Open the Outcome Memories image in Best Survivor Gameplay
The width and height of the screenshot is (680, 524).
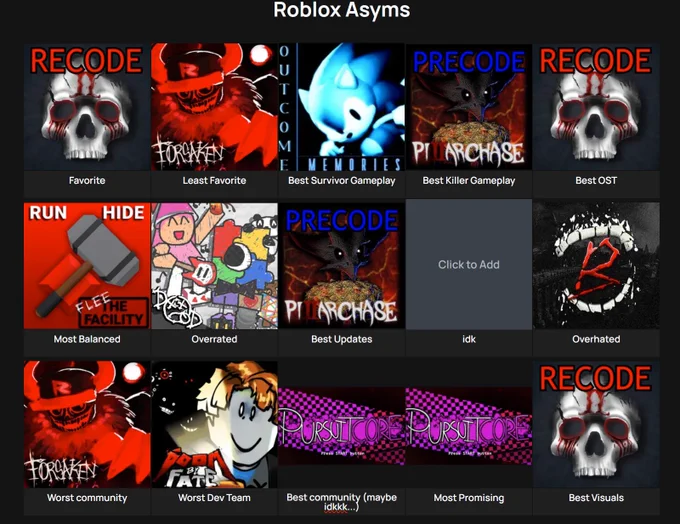pos(341,107)
